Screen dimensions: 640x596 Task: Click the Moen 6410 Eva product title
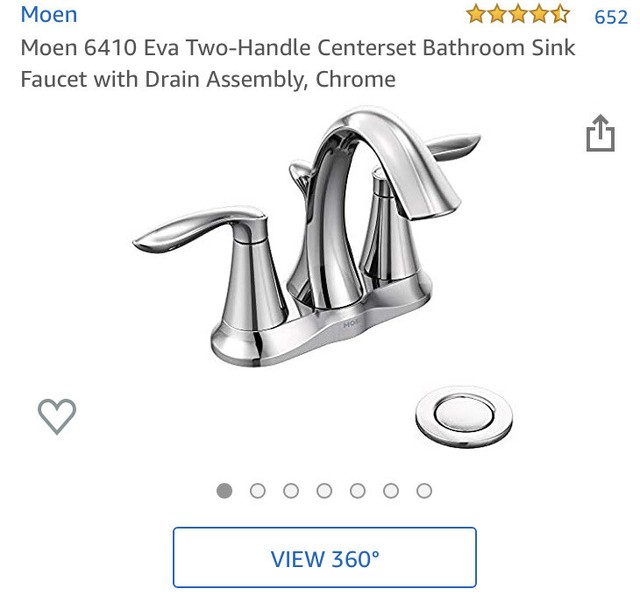point(298,63)
